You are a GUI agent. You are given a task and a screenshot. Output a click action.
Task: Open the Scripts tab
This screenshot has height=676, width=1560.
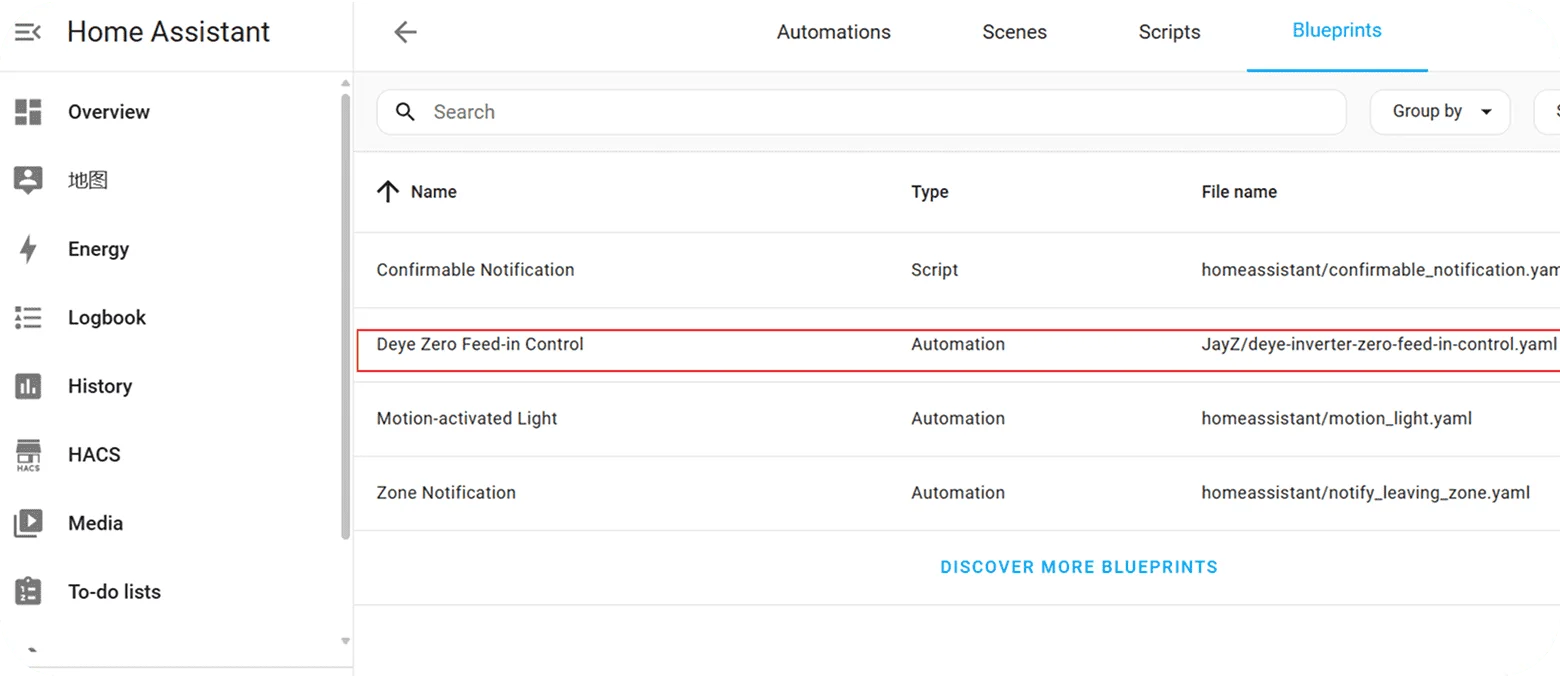[1169, 32]
